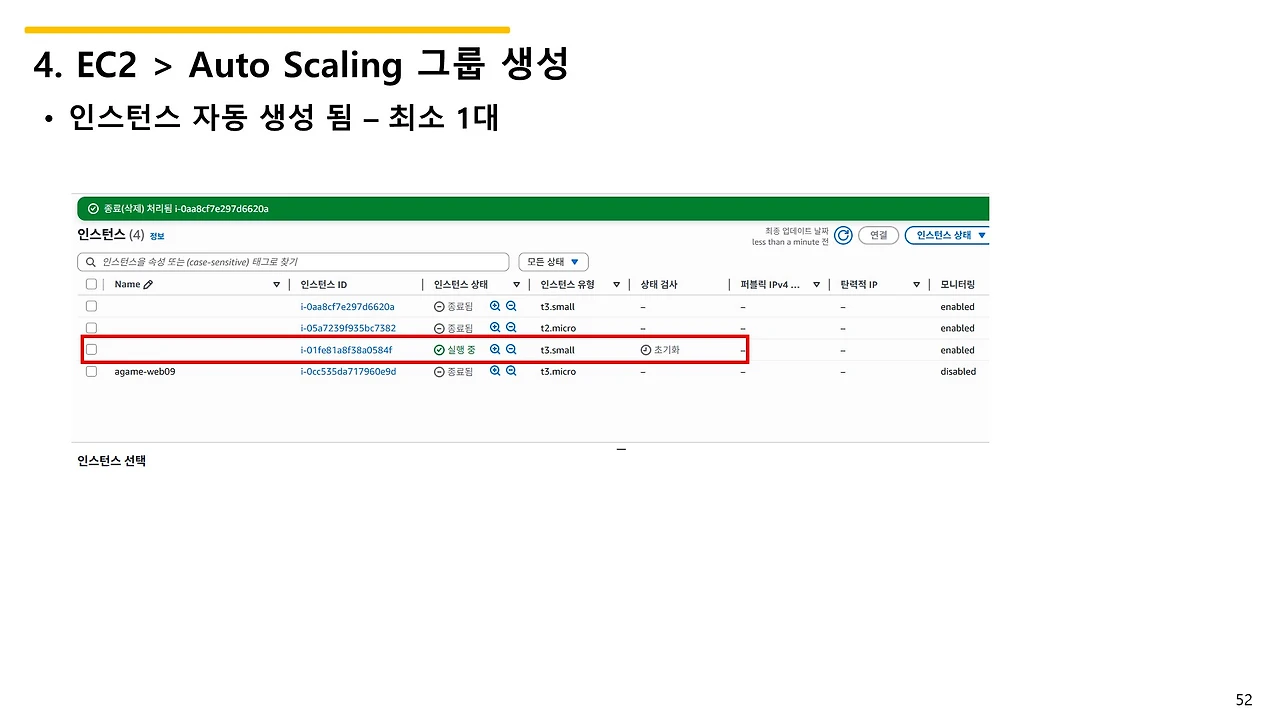Click the search magnifier icon in the filter box
This screenshot has height=720, width=1280.
88,261
